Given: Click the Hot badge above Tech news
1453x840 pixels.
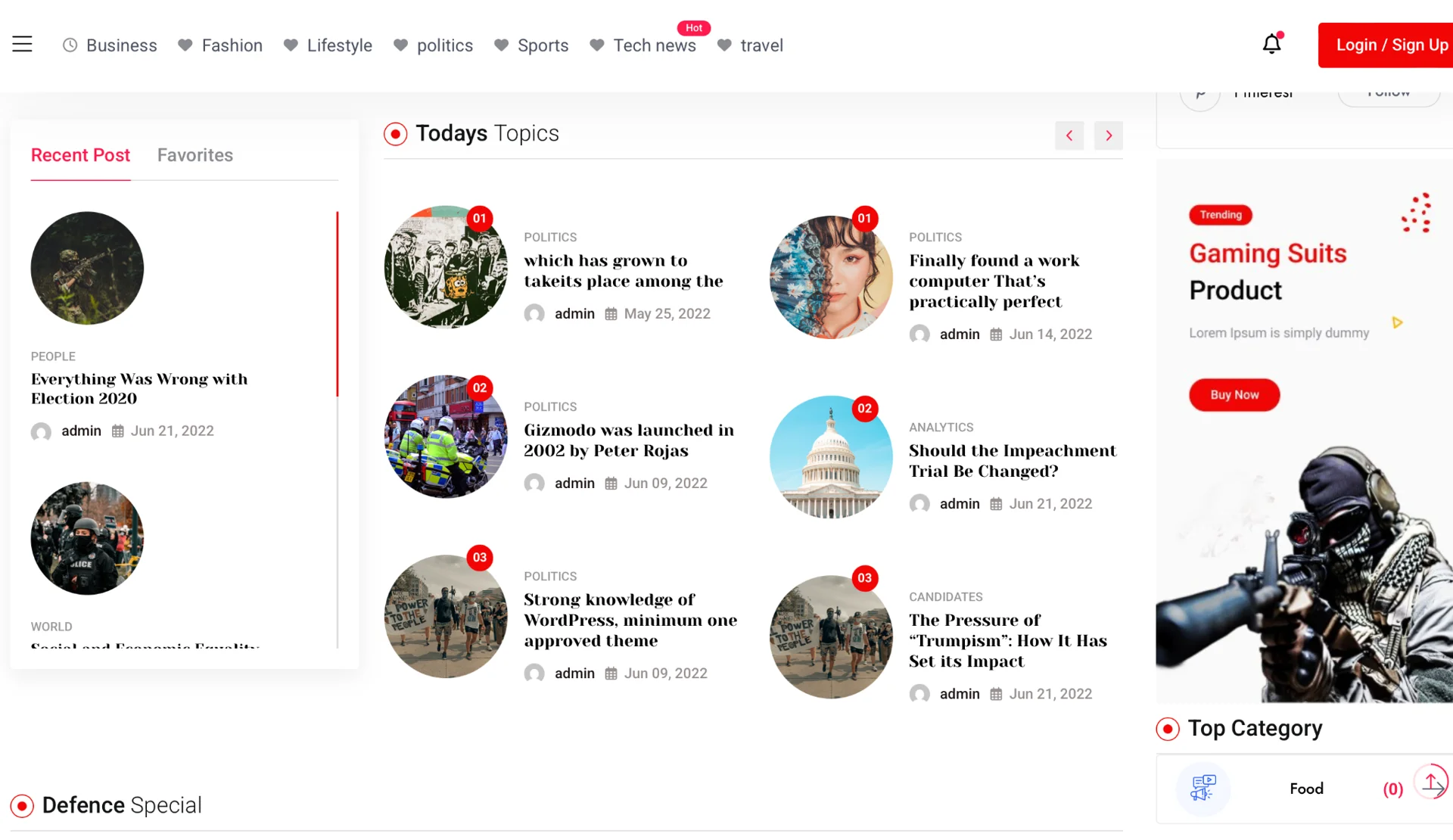Looking at the screenshot, I should [693, 28].
